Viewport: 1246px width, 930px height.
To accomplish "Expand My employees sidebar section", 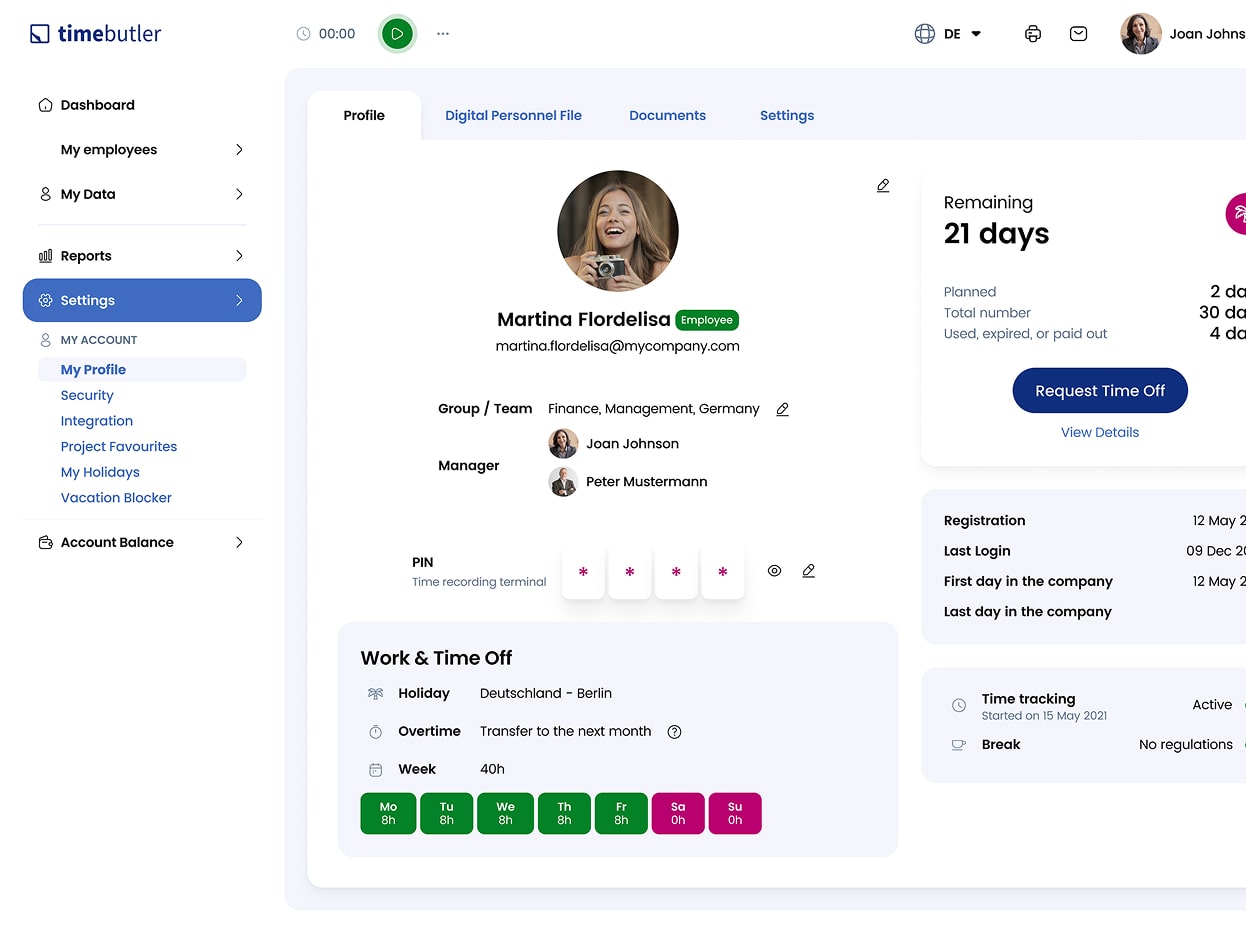I will [152, 150].
